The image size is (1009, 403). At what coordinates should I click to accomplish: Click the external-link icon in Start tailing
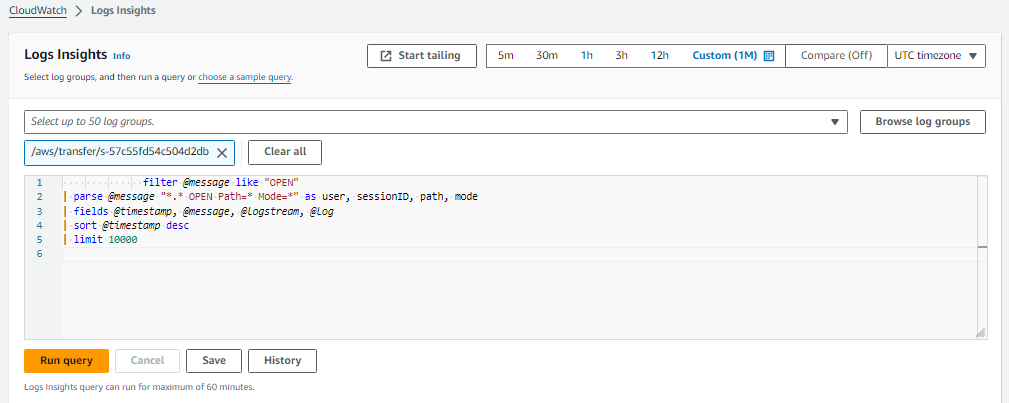tap(386, 56)
